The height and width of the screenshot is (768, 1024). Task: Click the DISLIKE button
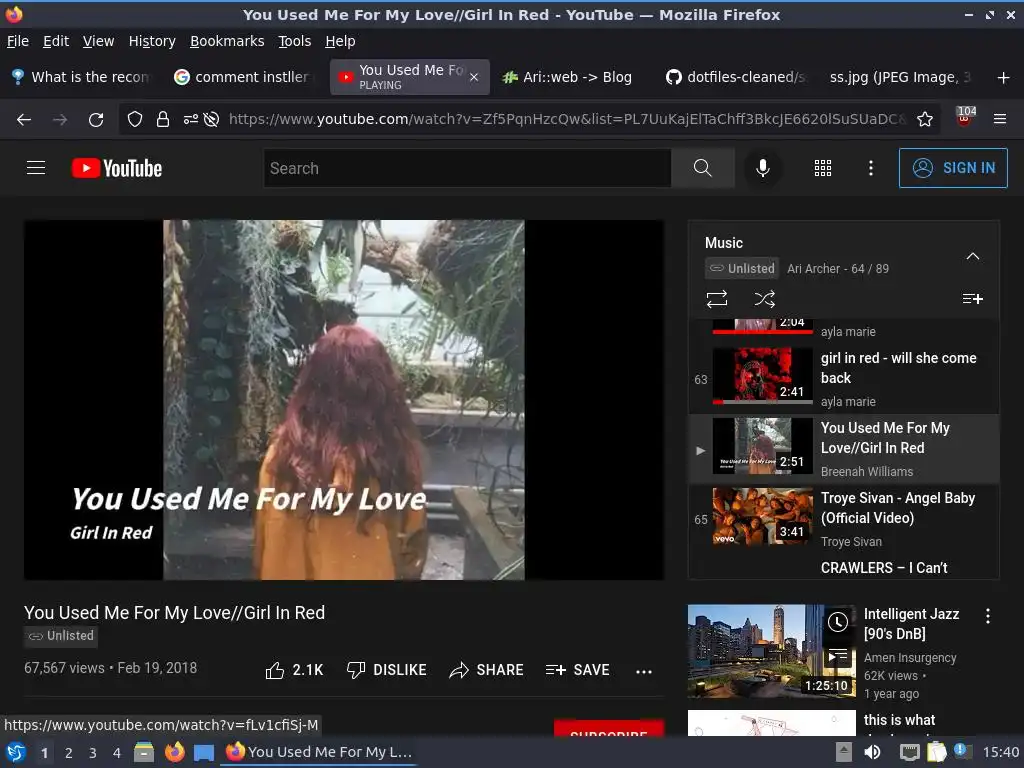386,670
